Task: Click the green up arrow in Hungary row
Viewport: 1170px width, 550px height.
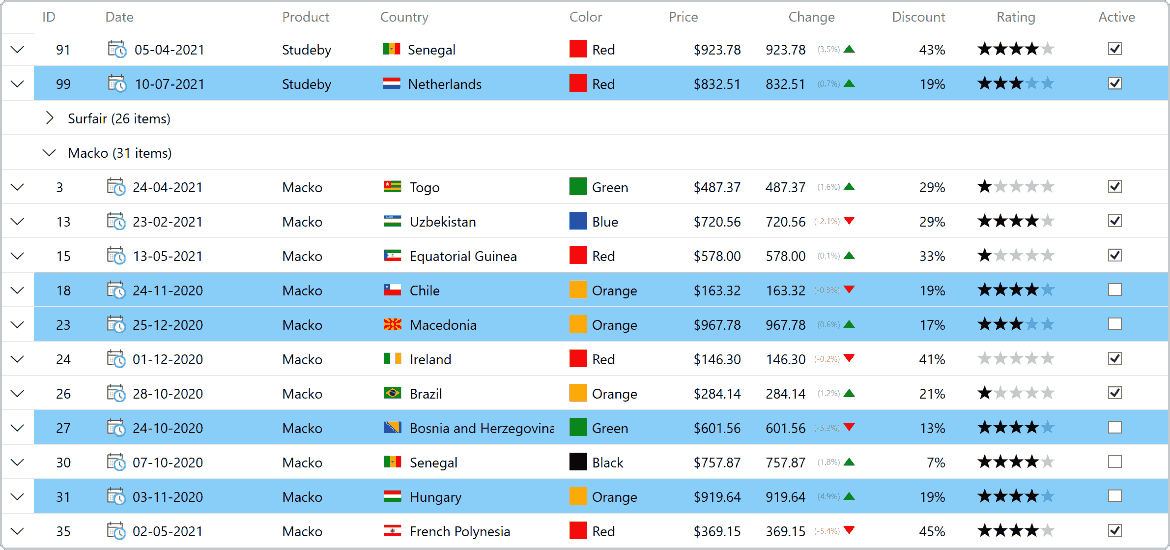Action: (x=848, y=496)
